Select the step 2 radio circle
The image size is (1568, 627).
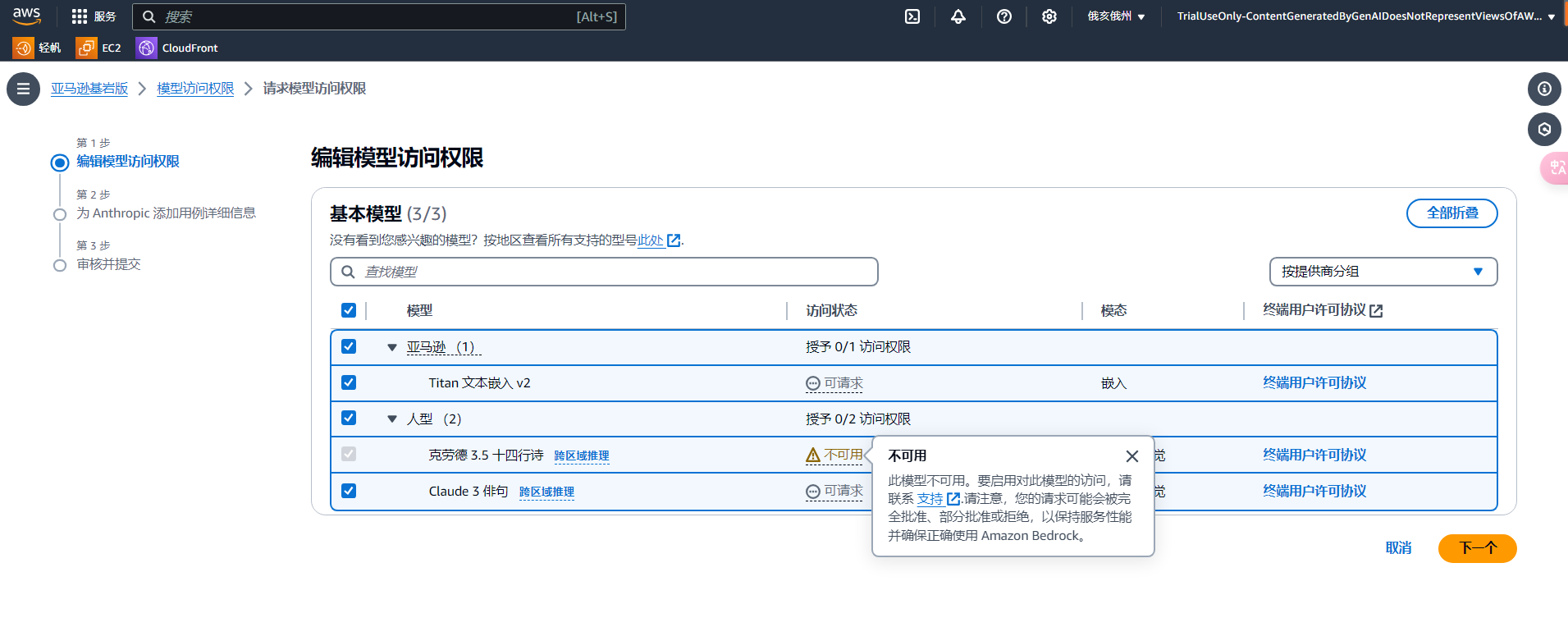click(60, 214)
